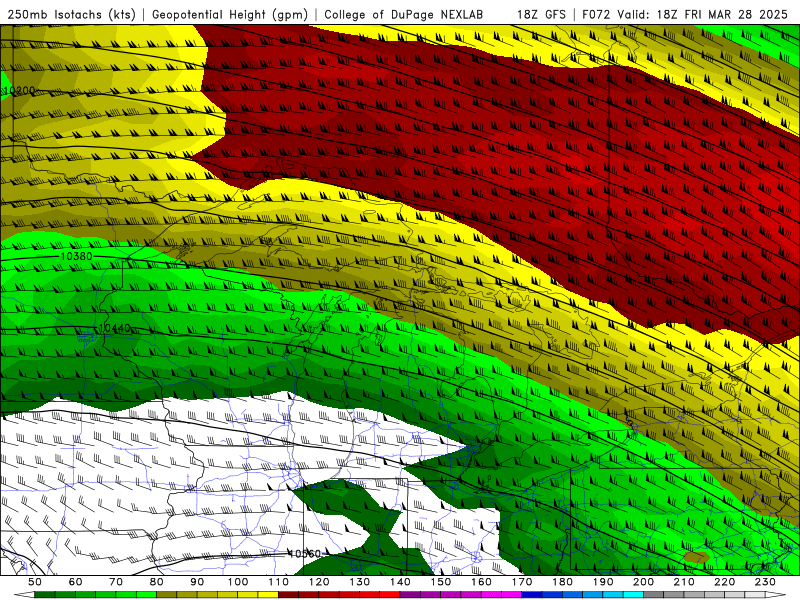Pick the brightest yellow swatch left of 110

268,595
